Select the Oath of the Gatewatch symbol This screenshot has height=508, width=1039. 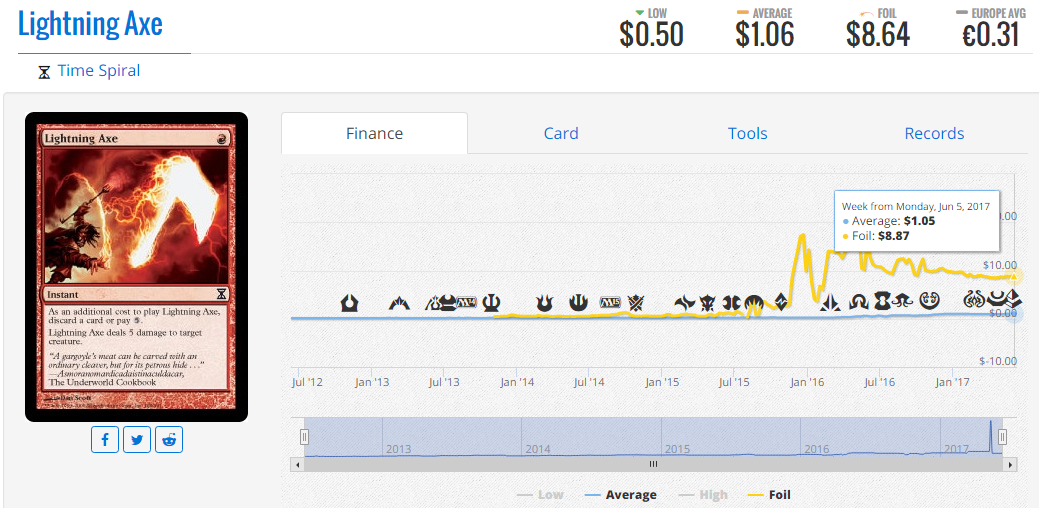830,302
